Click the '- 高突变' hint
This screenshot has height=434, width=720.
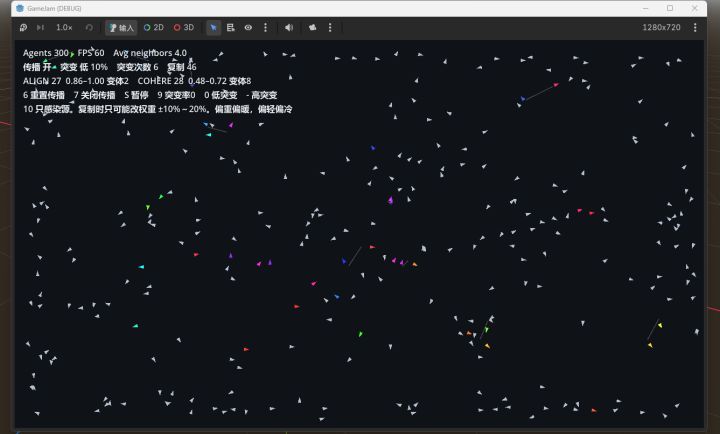point(262,95)
